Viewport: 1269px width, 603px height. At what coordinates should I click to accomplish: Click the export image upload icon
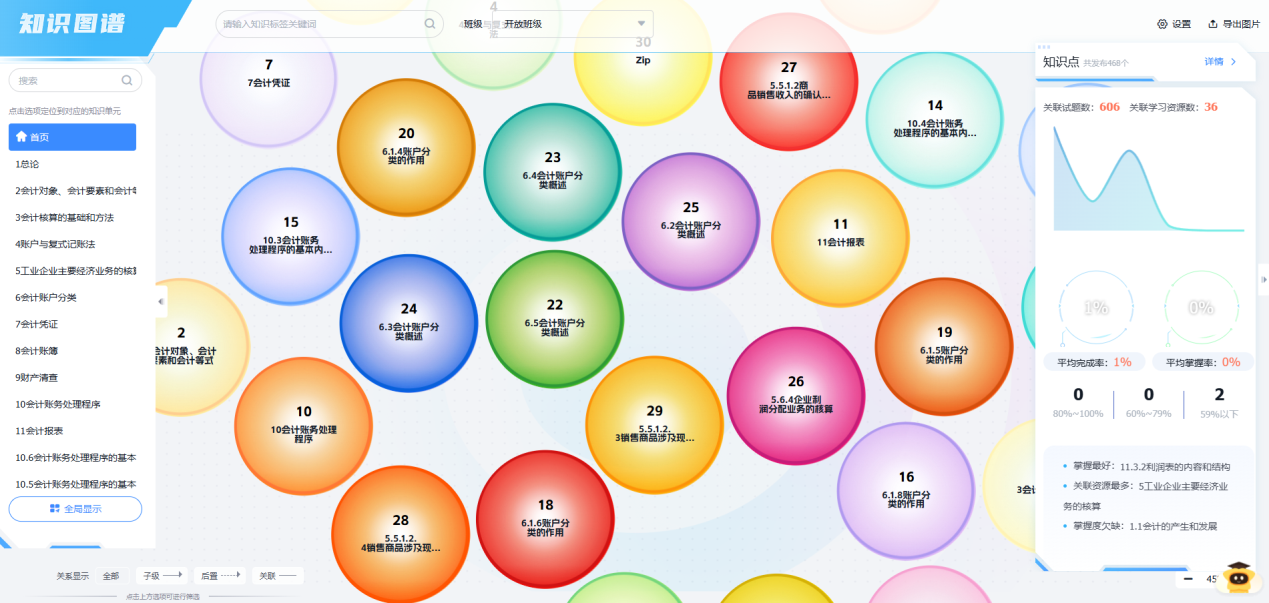pos(1213,24)
